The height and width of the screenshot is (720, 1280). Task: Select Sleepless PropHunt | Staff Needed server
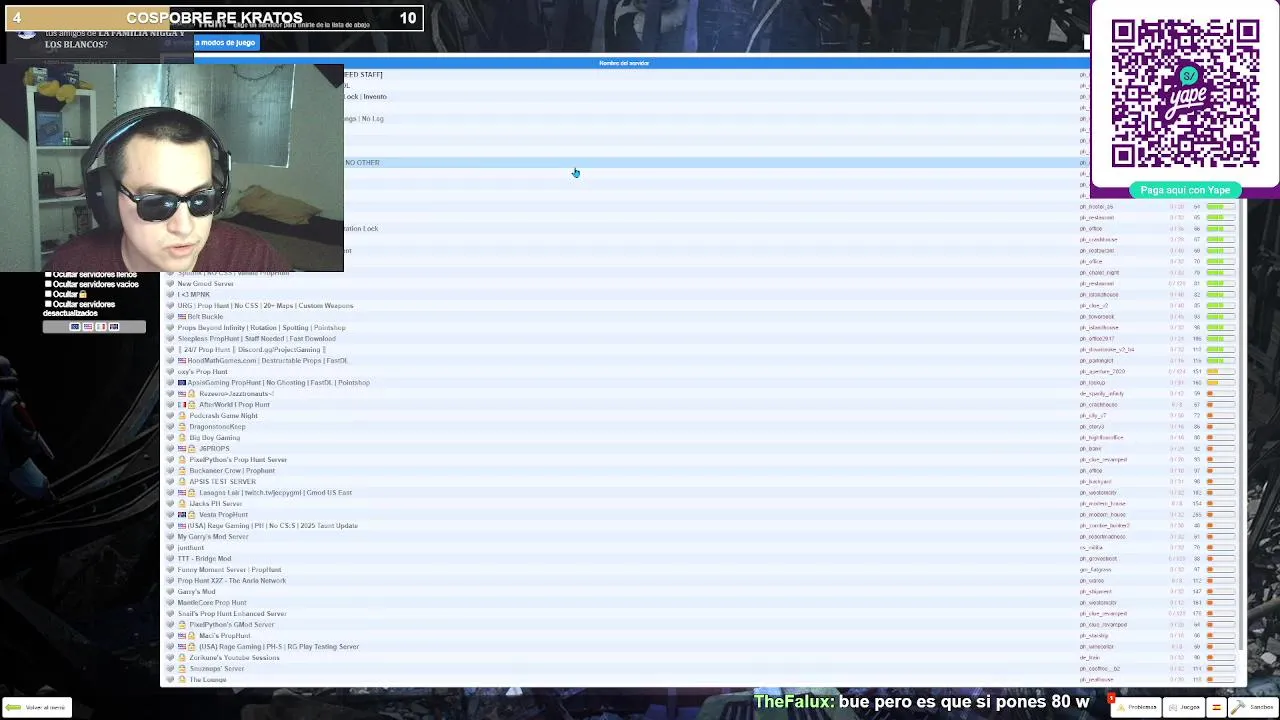tap(256, 339)
